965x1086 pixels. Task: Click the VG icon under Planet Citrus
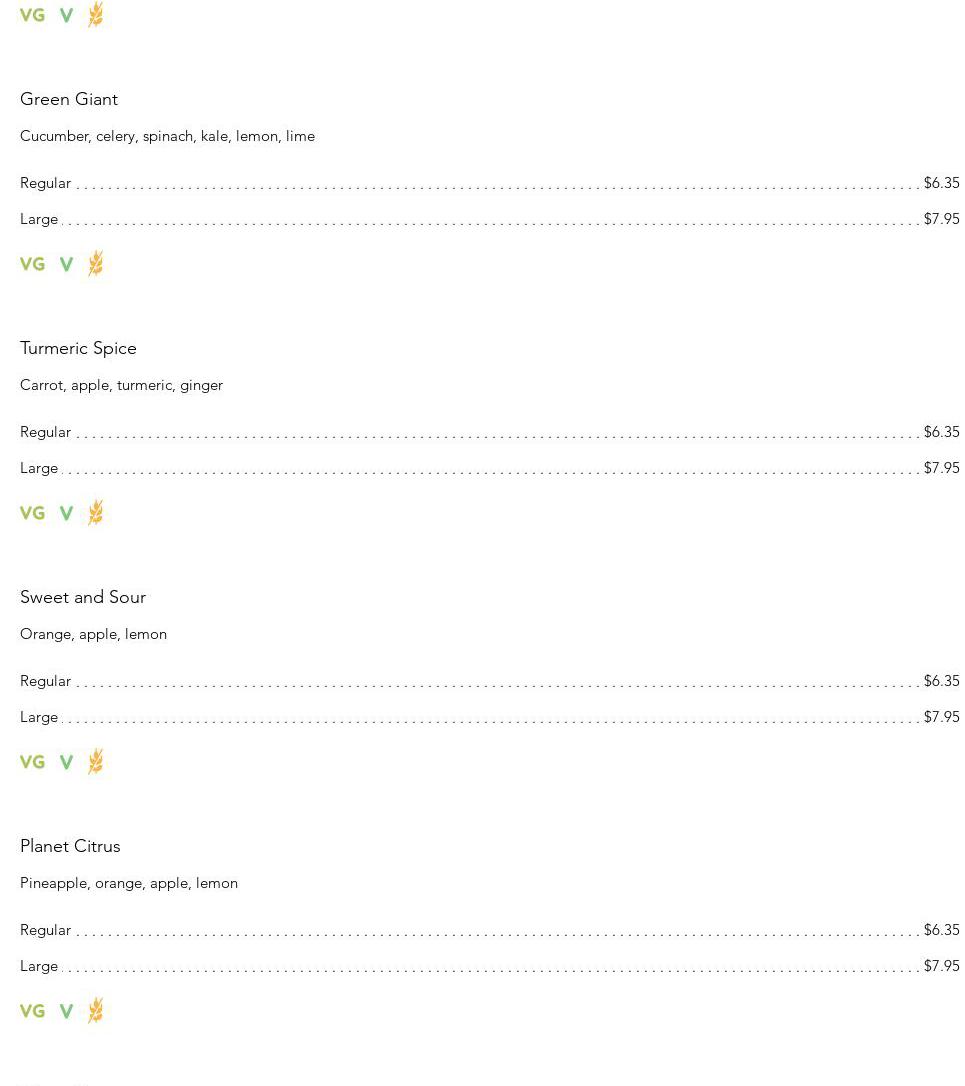(33, 1011)
